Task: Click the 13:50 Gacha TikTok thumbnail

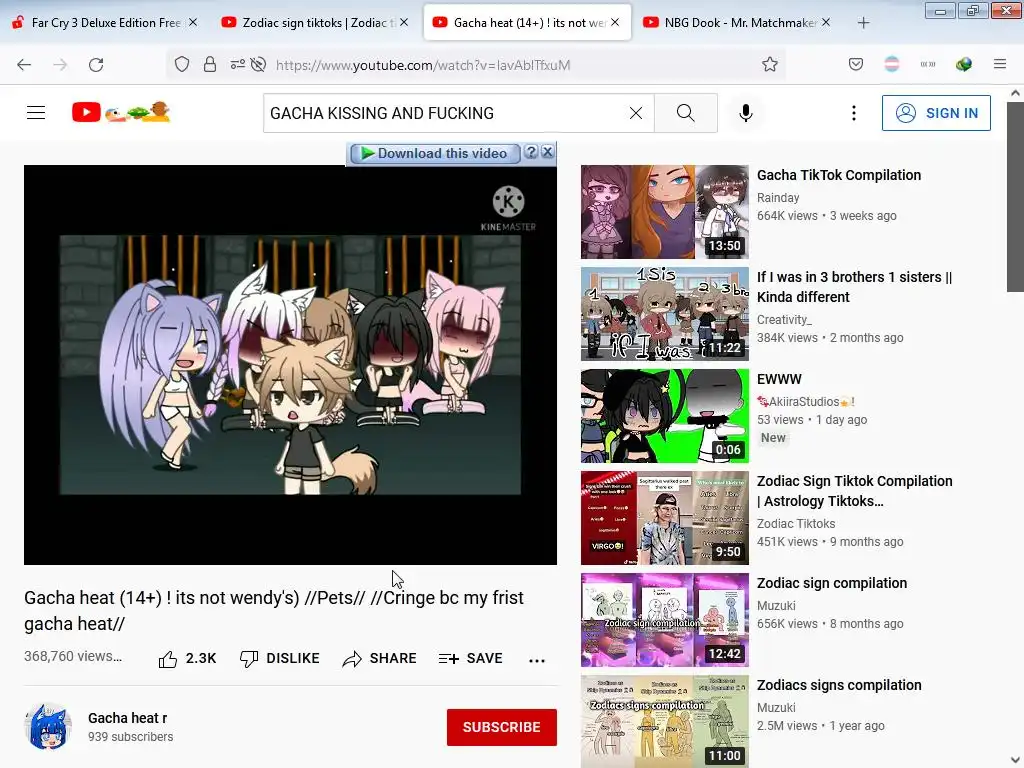Action: click(x=665, y=212)
